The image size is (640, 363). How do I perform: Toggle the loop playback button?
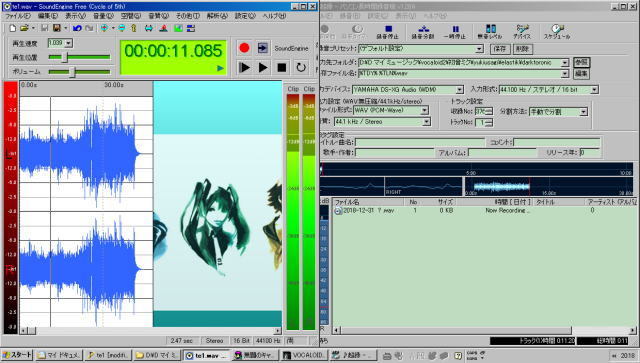[x=301, y=67]
